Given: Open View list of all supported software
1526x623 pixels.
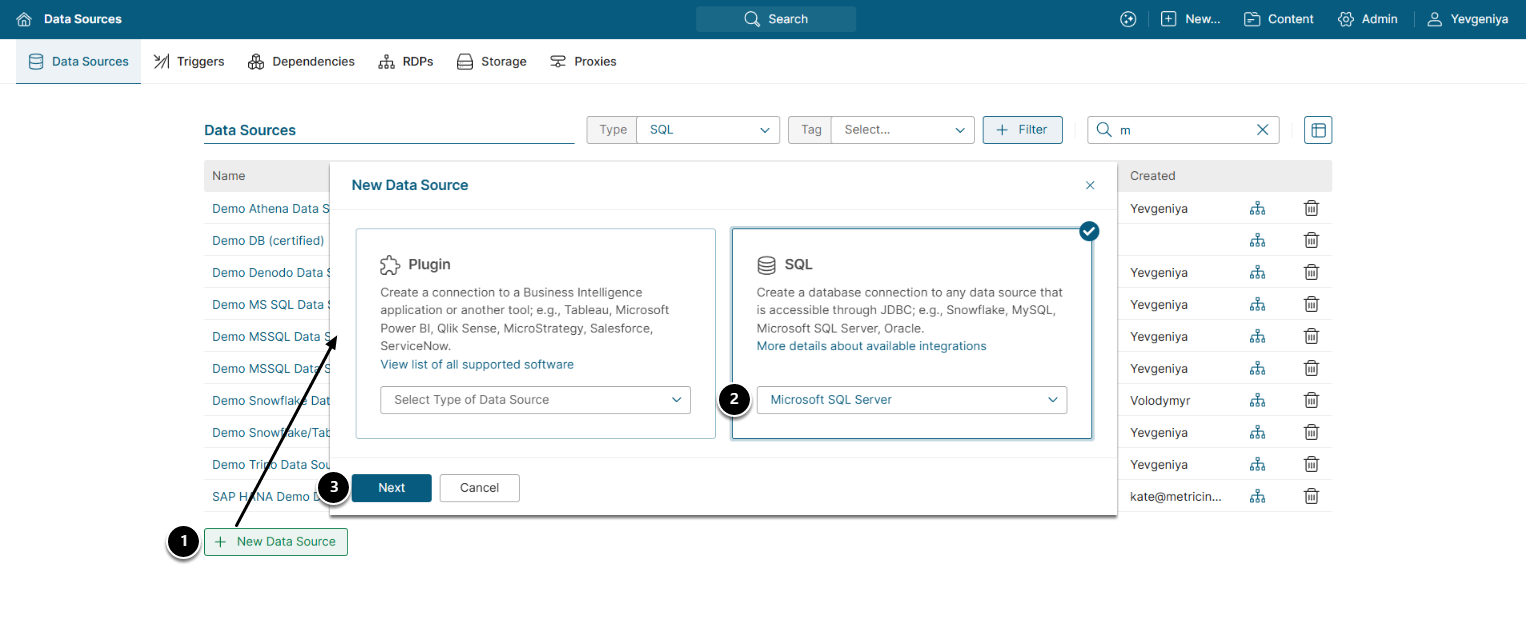Looking at the screenshot, I should coord(477,364).
